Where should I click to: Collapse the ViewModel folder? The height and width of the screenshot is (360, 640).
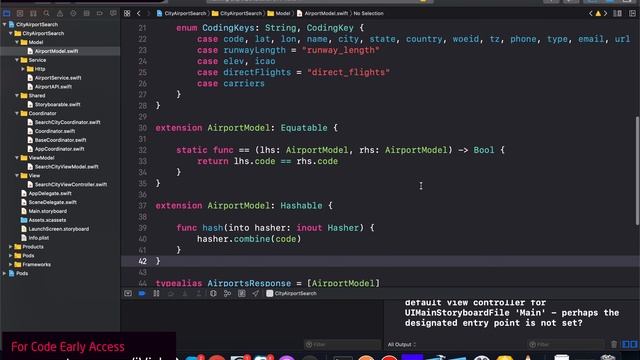point(17,158)
